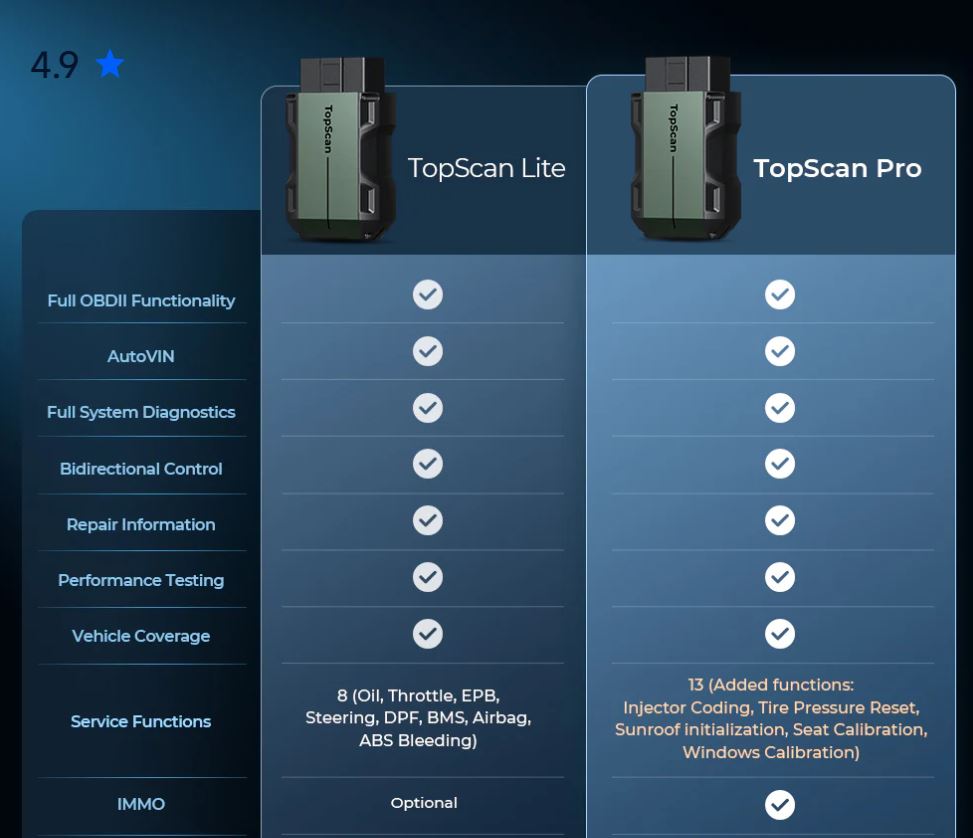973x838 pixels.
Task: Click the Performance Testing label
Action: coord(141,580)
